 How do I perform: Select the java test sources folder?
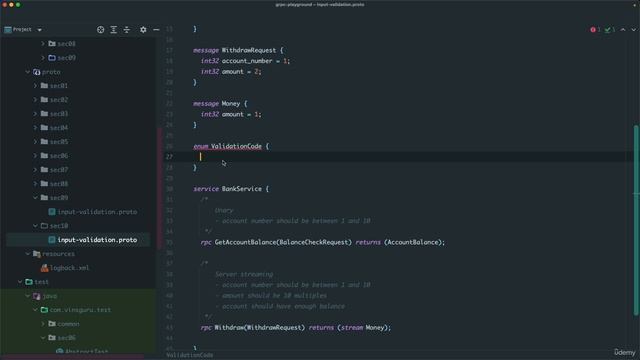tap(49, 296)
